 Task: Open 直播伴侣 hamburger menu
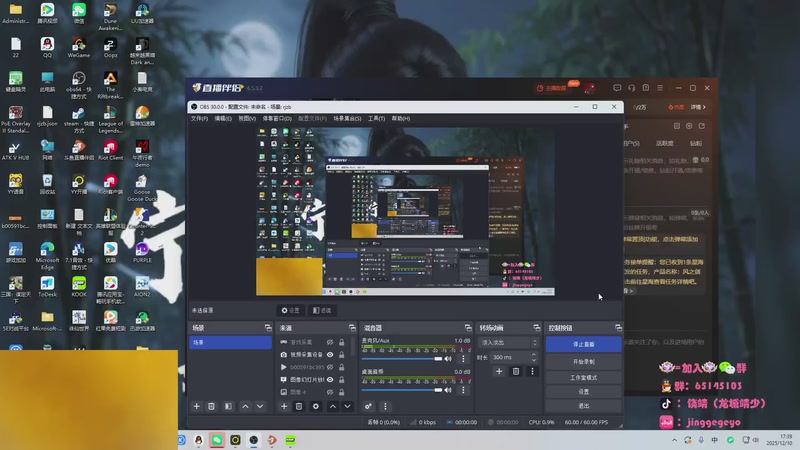tap(660, 88)
